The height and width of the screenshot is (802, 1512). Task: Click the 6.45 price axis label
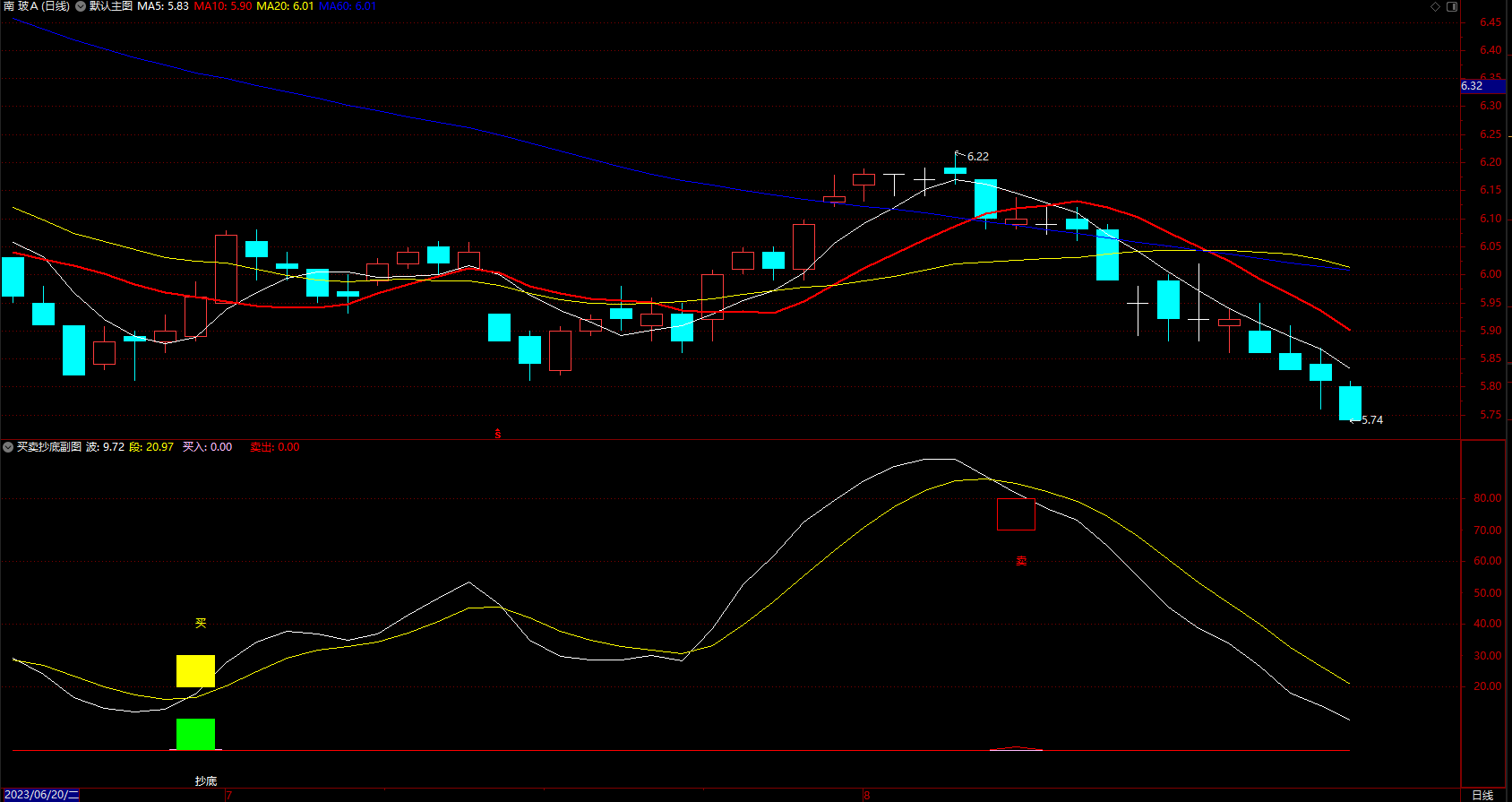pyautogui.click(x=1491, y=22)
